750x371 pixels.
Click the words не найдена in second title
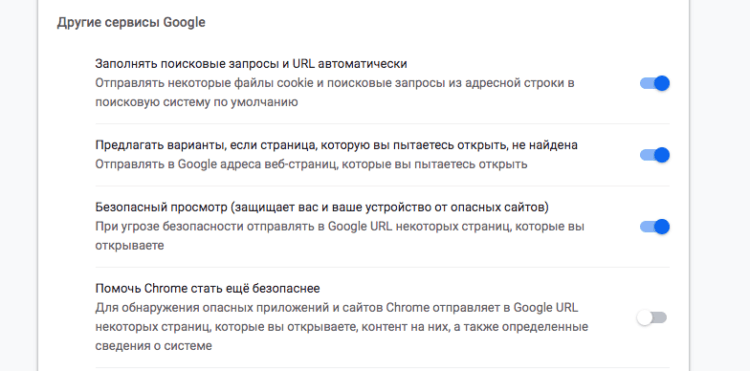point(546,145)
